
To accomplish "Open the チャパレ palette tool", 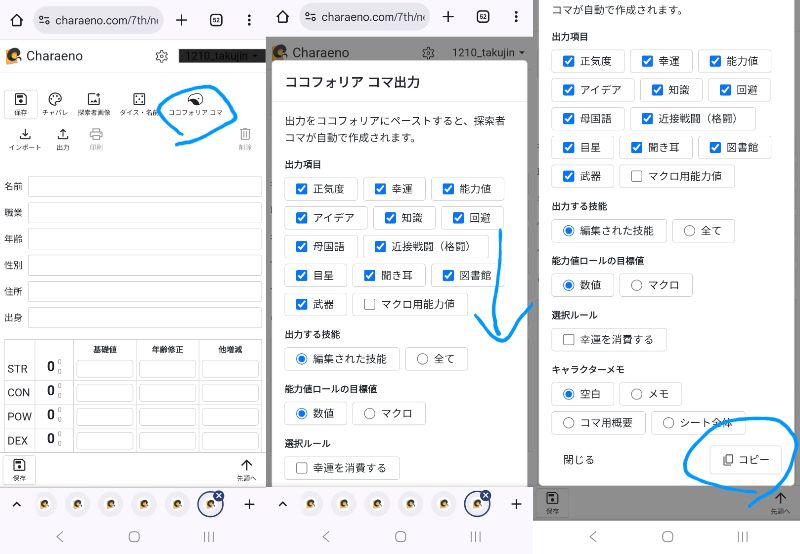I will tap(55, 104).
